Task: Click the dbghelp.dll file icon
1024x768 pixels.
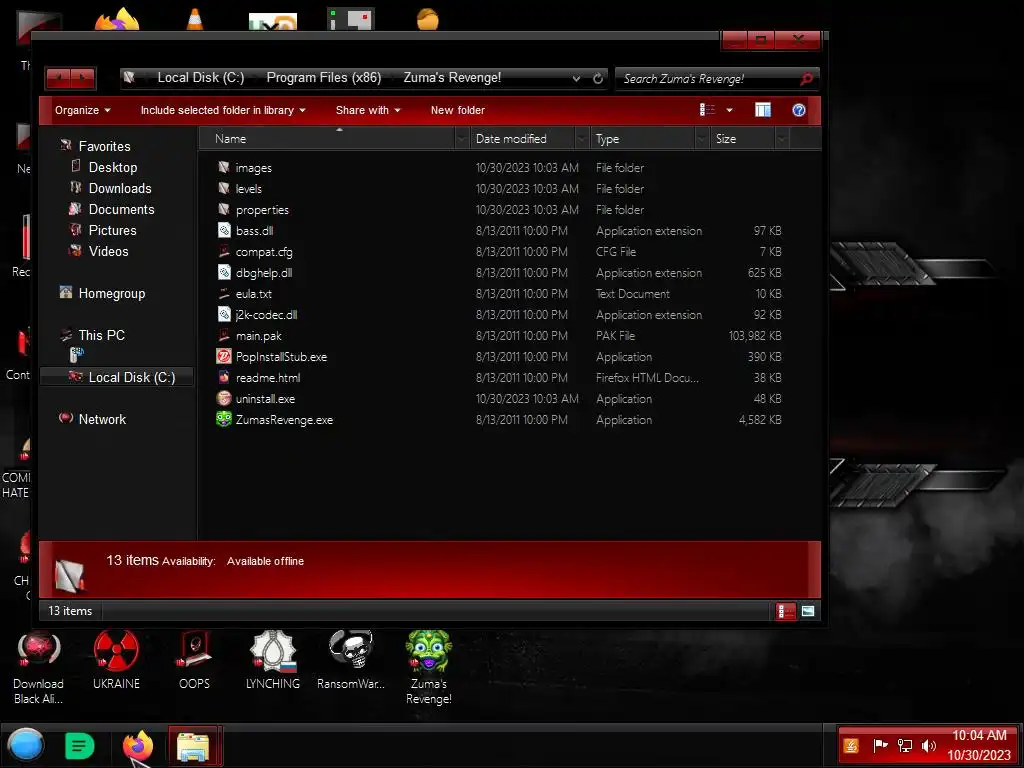Action: tap(224, 272)
